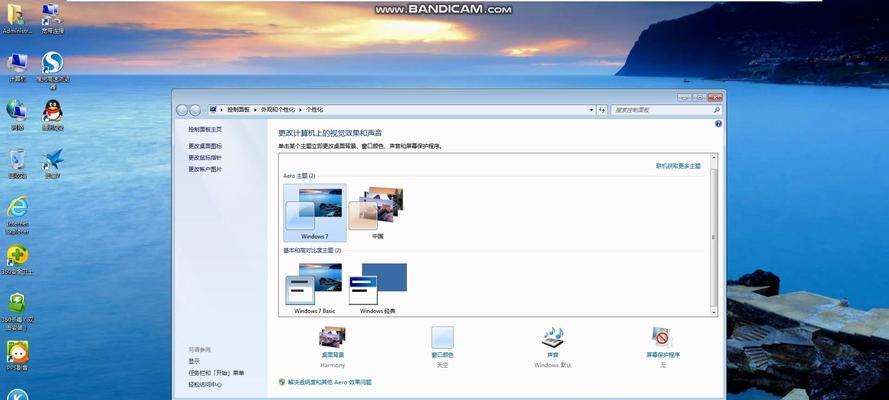Click theme list scrollbar up arrow

pos(714,158)
